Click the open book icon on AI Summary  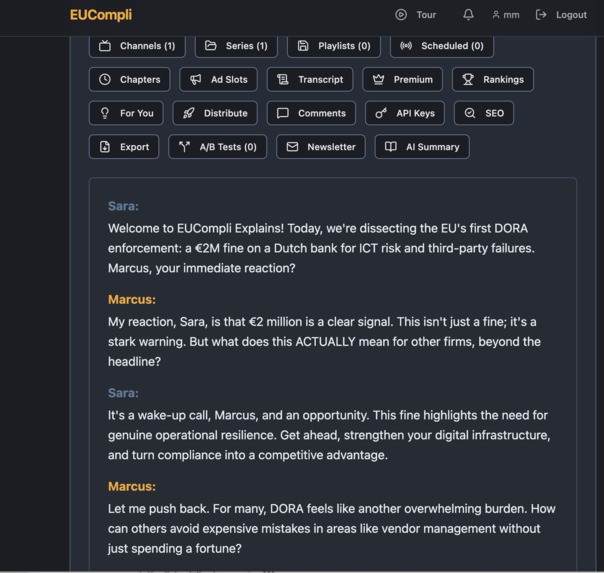coord(391,147)
